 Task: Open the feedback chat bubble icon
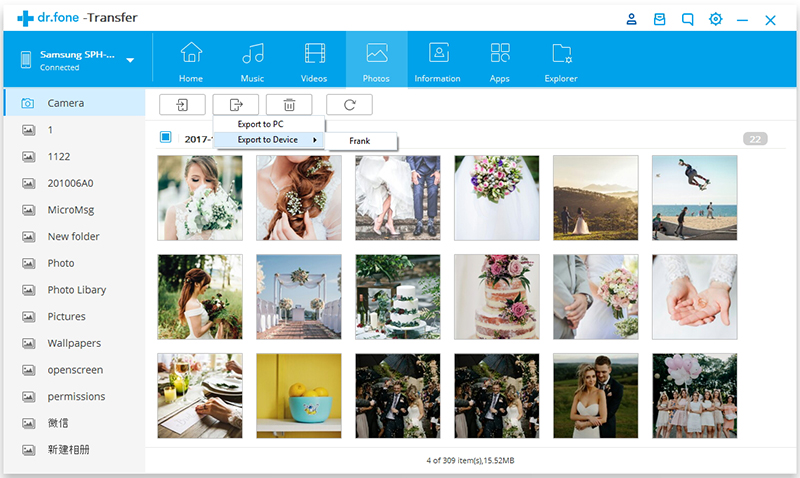point(687,19)
